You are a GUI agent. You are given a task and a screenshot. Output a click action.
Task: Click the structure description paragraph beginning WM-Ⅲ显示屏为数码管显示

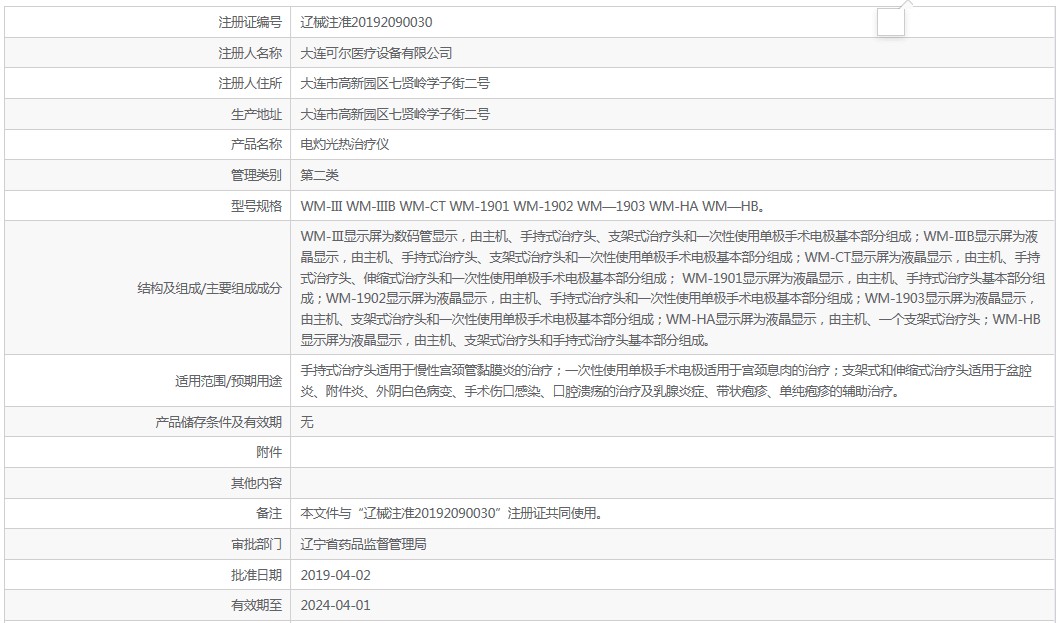click(x=673, y=288)
